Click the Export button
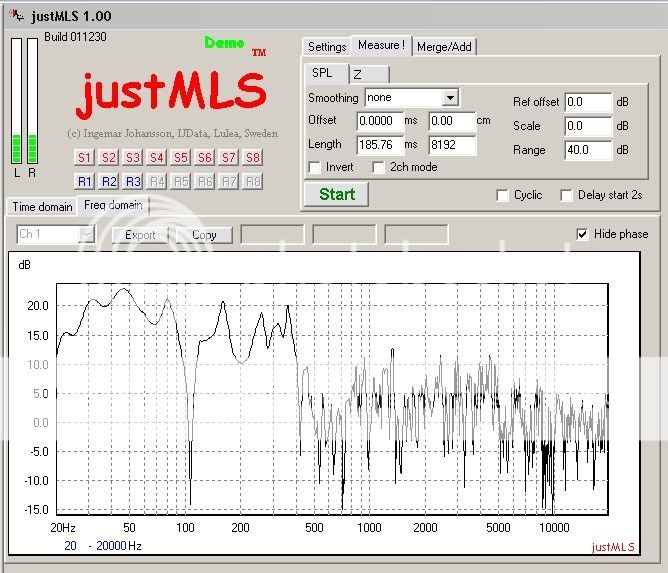The image size is (668, 573). (140, 235)
